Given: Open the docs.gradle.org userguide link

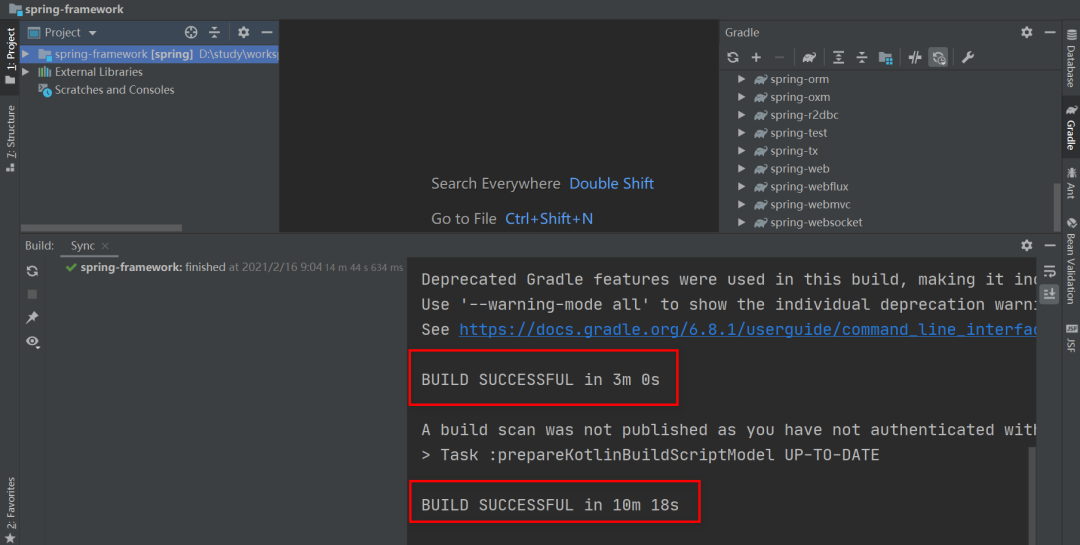Looking at the screenshot, I should pos(748,329).
